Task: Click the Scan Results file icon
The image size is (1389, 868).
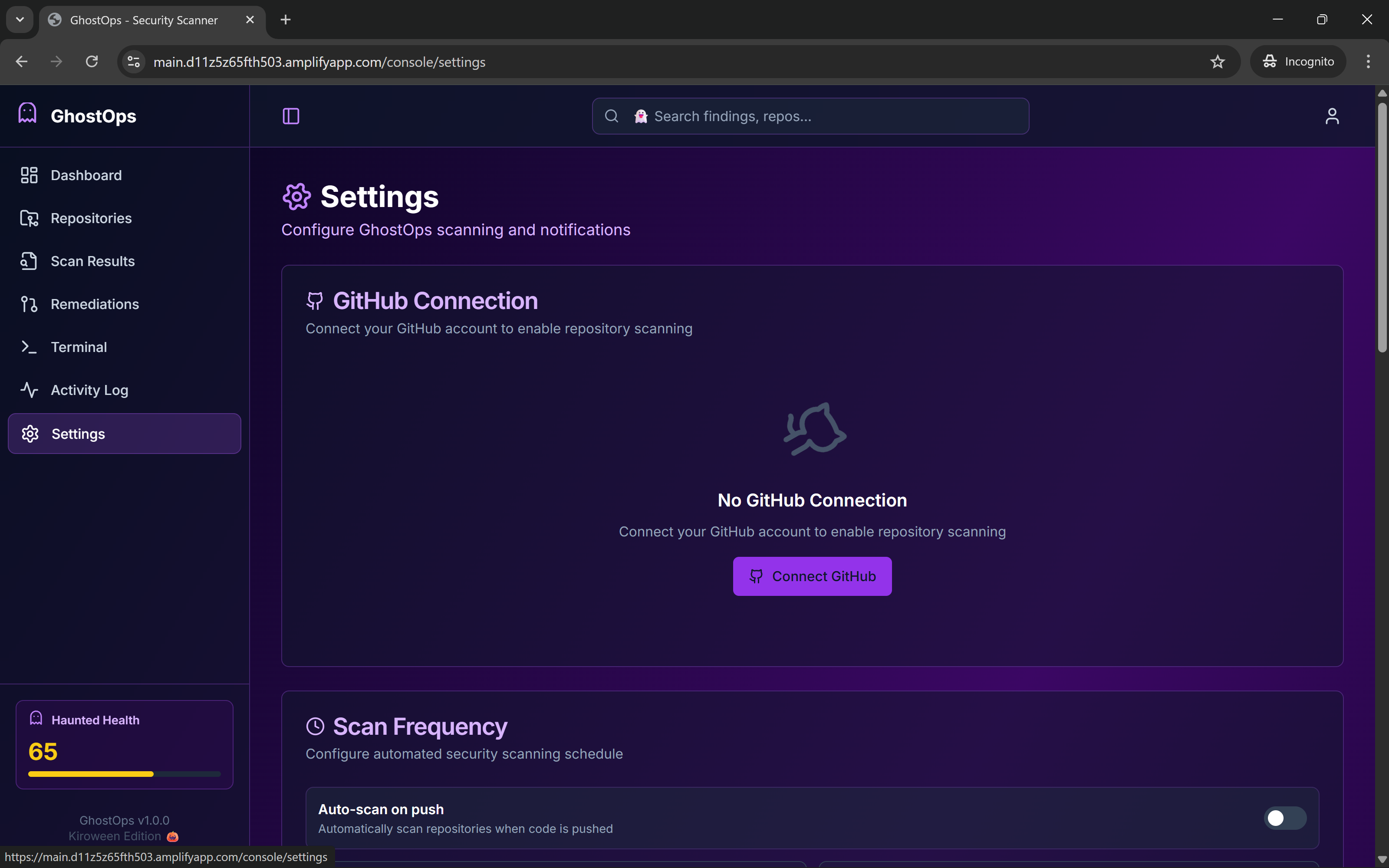Action: (29, 261)
